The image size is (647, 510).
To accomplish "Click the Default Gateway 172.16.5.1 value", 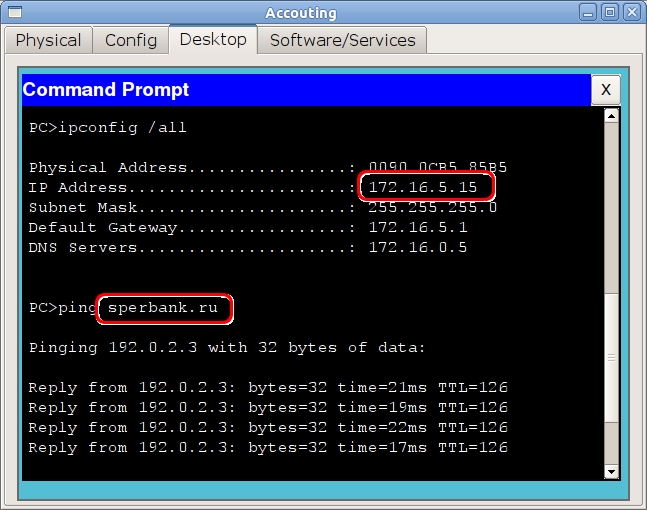I will 418,228.
